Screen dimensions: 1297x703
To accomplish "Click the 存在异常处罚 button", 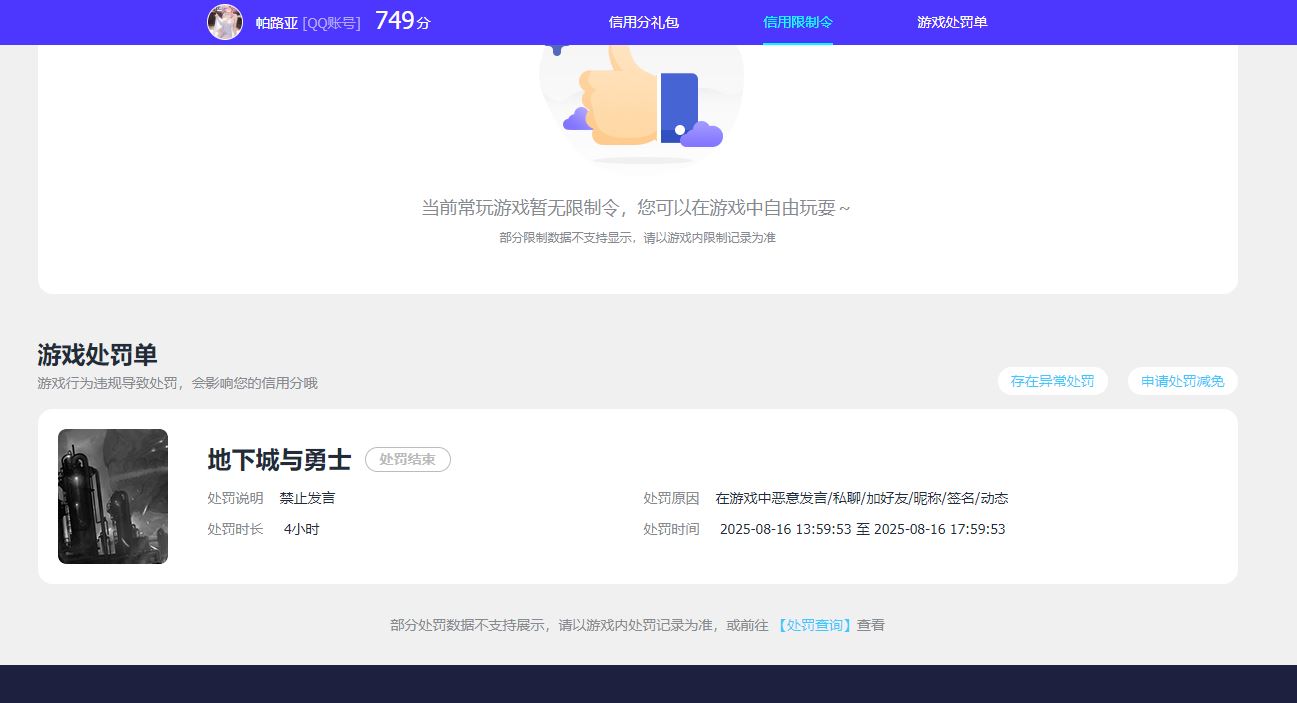I will pyautogui.click(x=1052, y=381).
